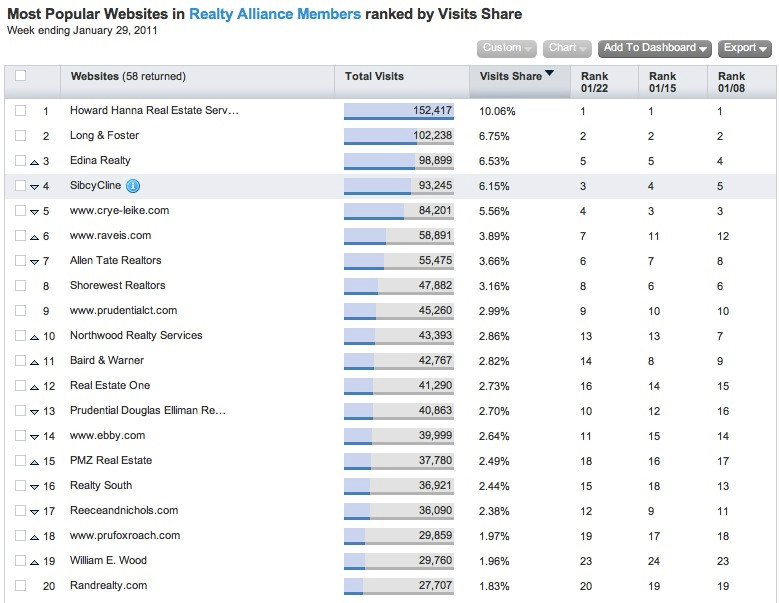
Task: Open the Chart dropdown
Action: point(567,48)
